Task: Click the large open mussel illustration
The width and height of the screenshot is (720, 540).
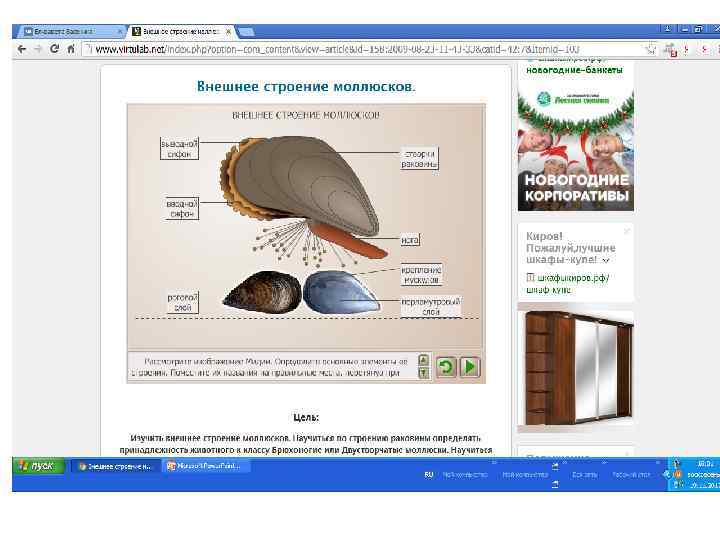Action: [303, 184]
